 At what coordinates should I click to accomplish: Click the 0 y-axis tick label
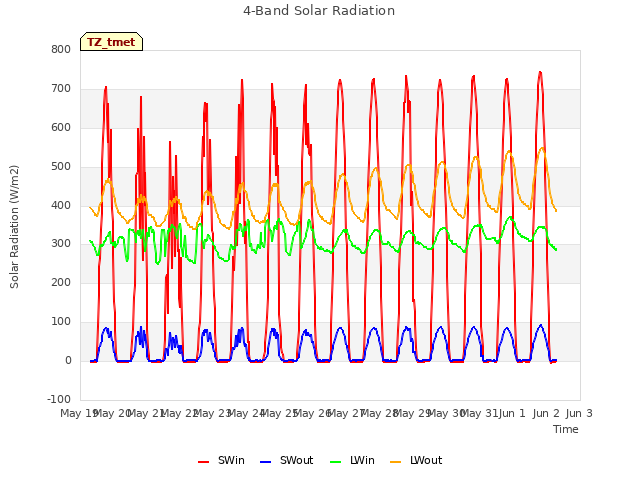pyautogui.click(x=68, y=360)
